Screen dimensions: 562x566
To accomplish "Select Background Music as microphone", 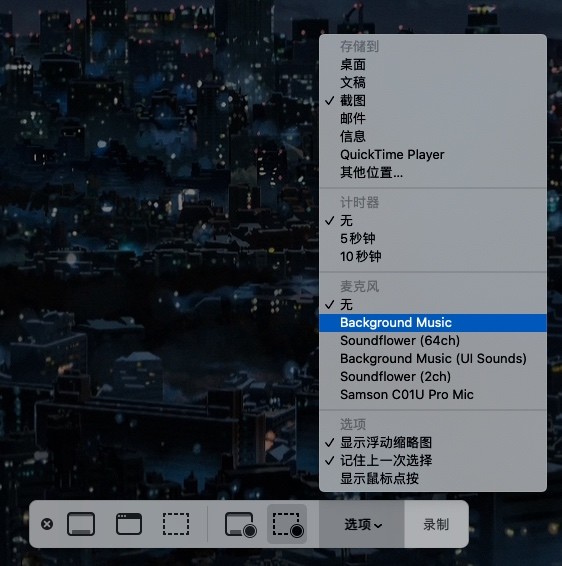I will [433, 323].
